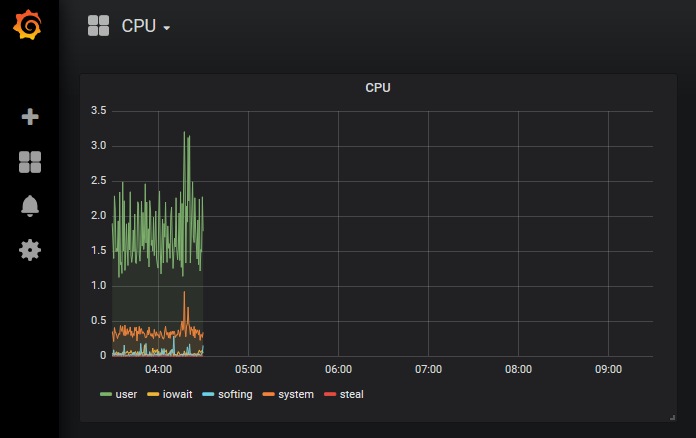Click the Grafana logo
The image size is (696, 438).
[28, 25]
